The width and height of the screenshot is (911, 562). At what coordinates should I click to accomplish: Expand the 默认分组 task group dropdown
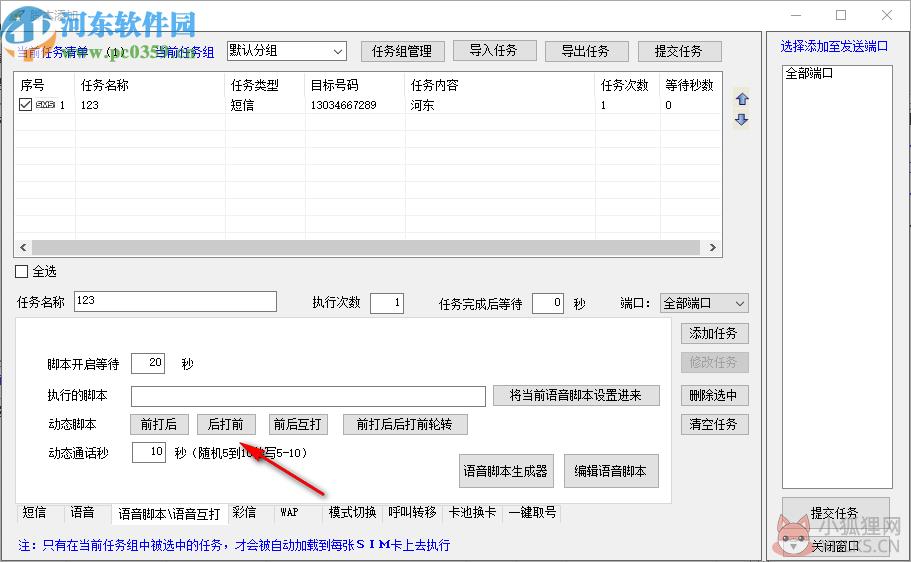coord(287,51)
